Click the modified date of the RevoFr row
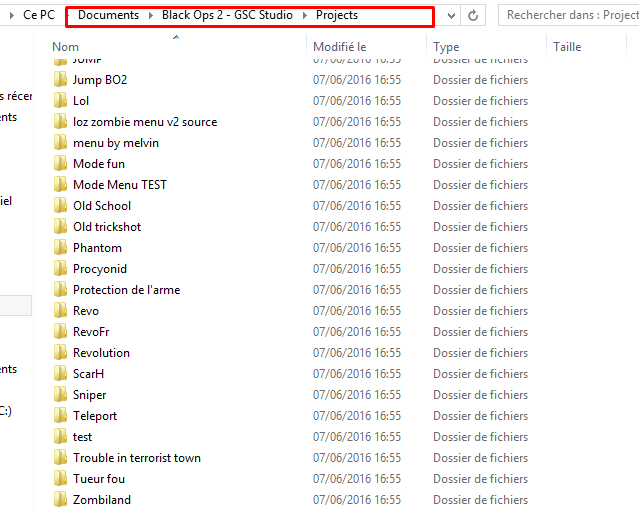Screen dimensions: 639x521 [357, 332]
